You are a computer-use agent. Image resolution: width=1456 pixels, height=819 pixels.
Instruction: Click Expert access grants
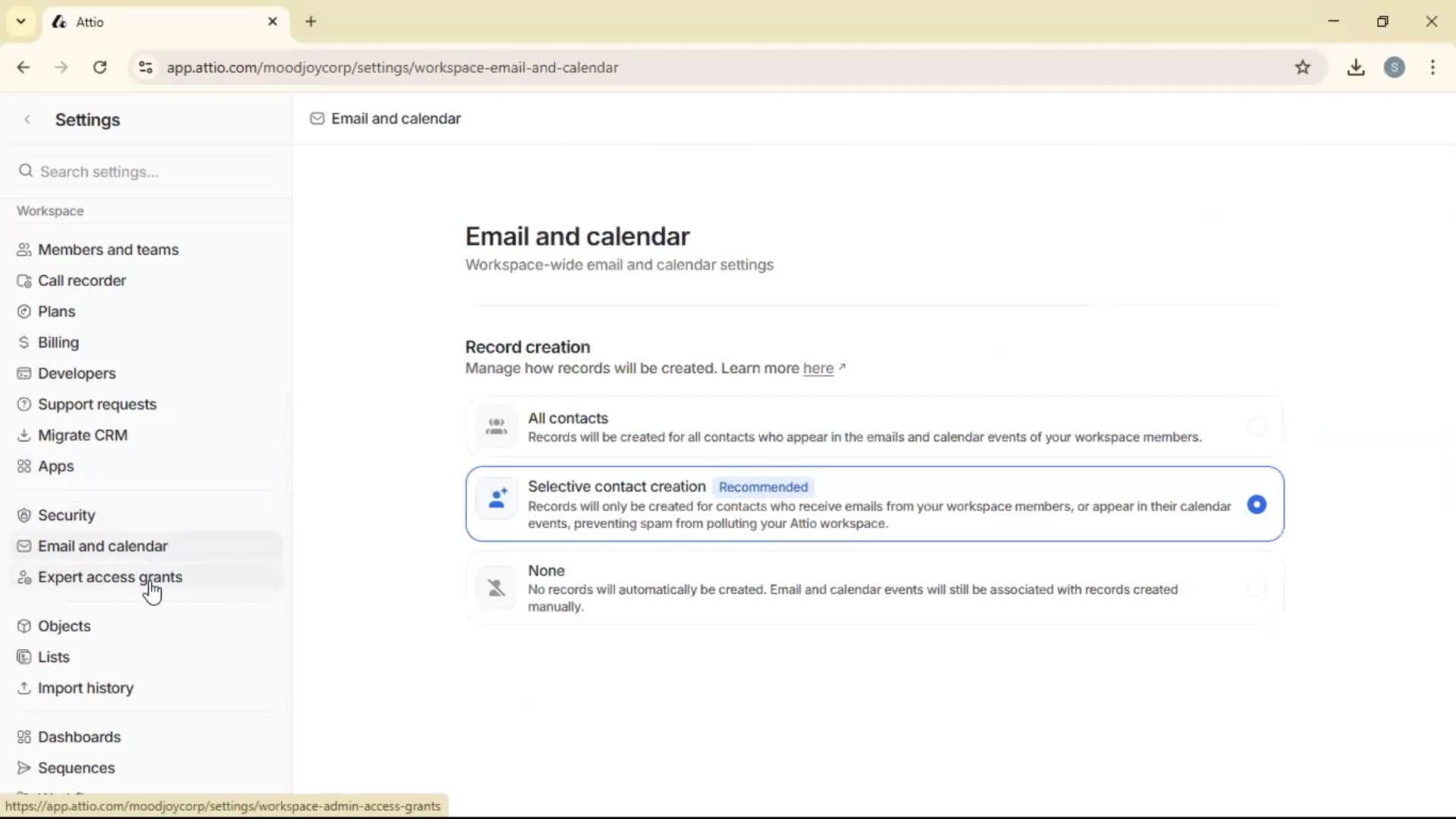pos(111,577)
